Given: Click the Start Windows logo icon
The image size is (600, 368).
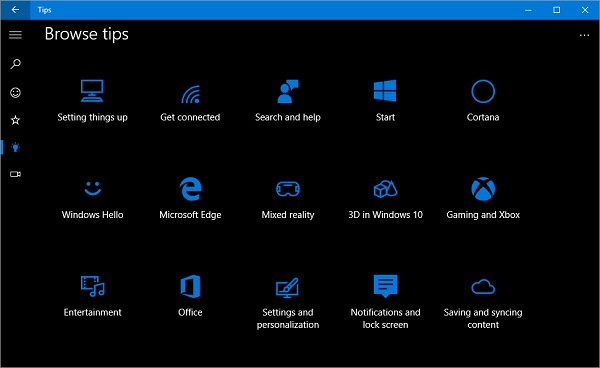Looking at the screenshot, I should (385, 91).
